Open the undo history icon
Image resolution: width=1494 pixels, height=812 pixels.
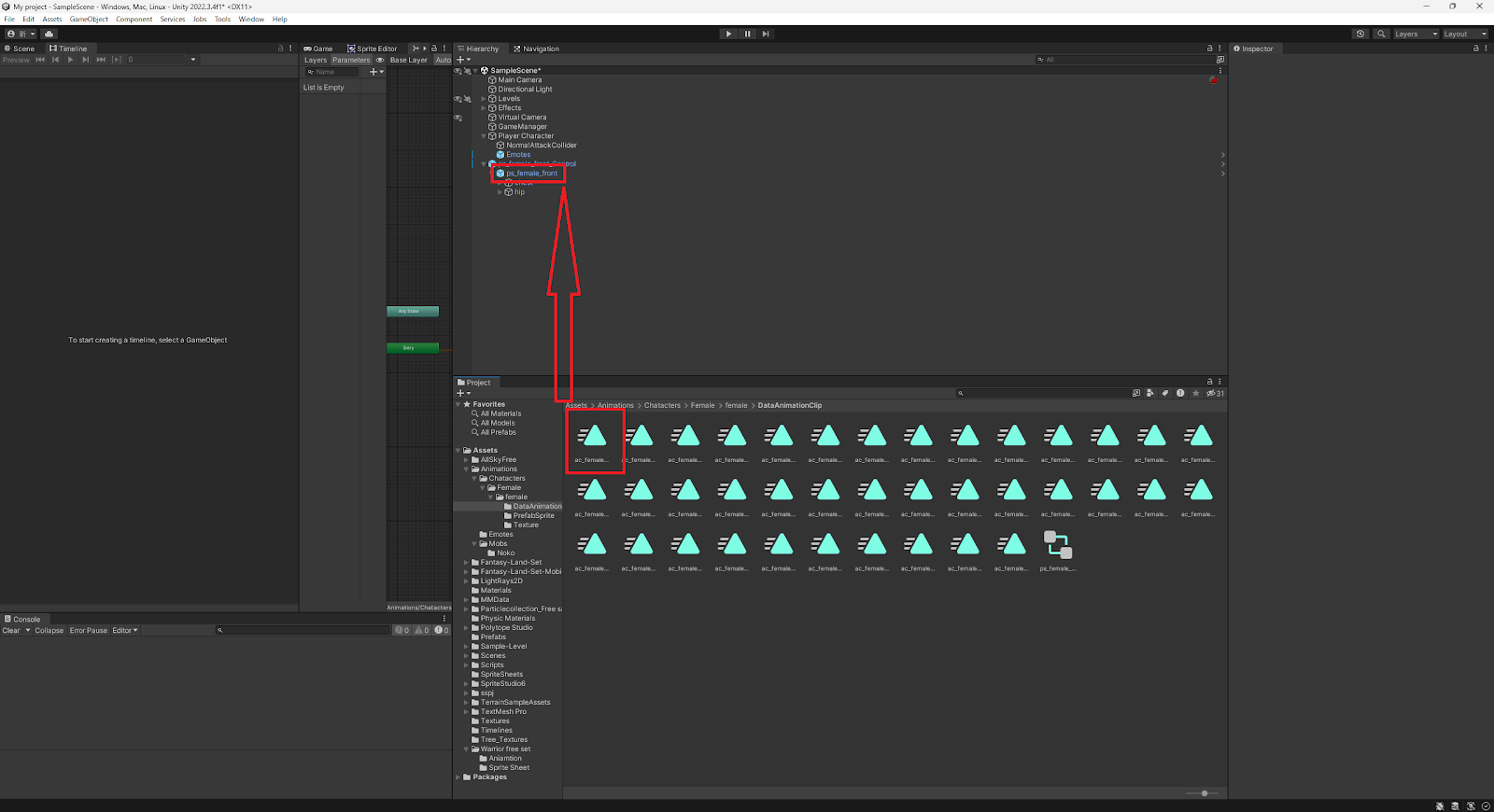pos(1360,34)
